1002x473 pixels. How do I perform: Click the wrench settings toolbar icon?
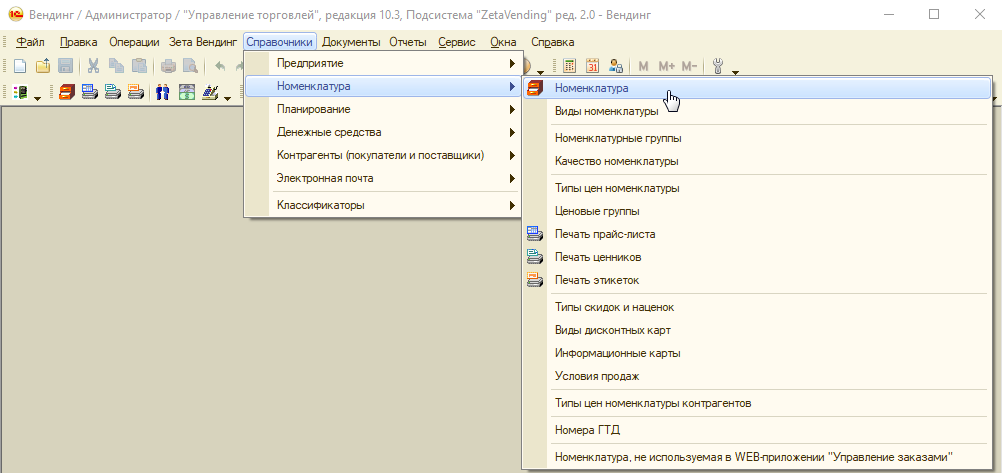(718, 66)
